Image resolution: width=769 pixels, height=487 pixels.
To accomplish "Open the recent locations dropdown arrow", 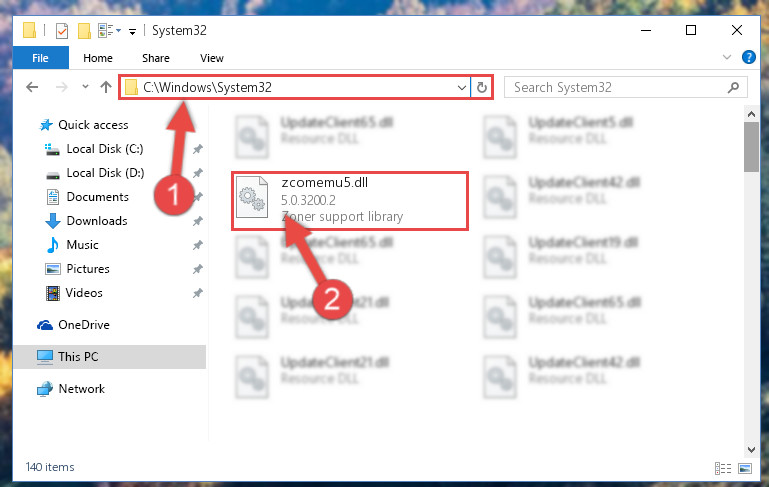I will (85, 87).
